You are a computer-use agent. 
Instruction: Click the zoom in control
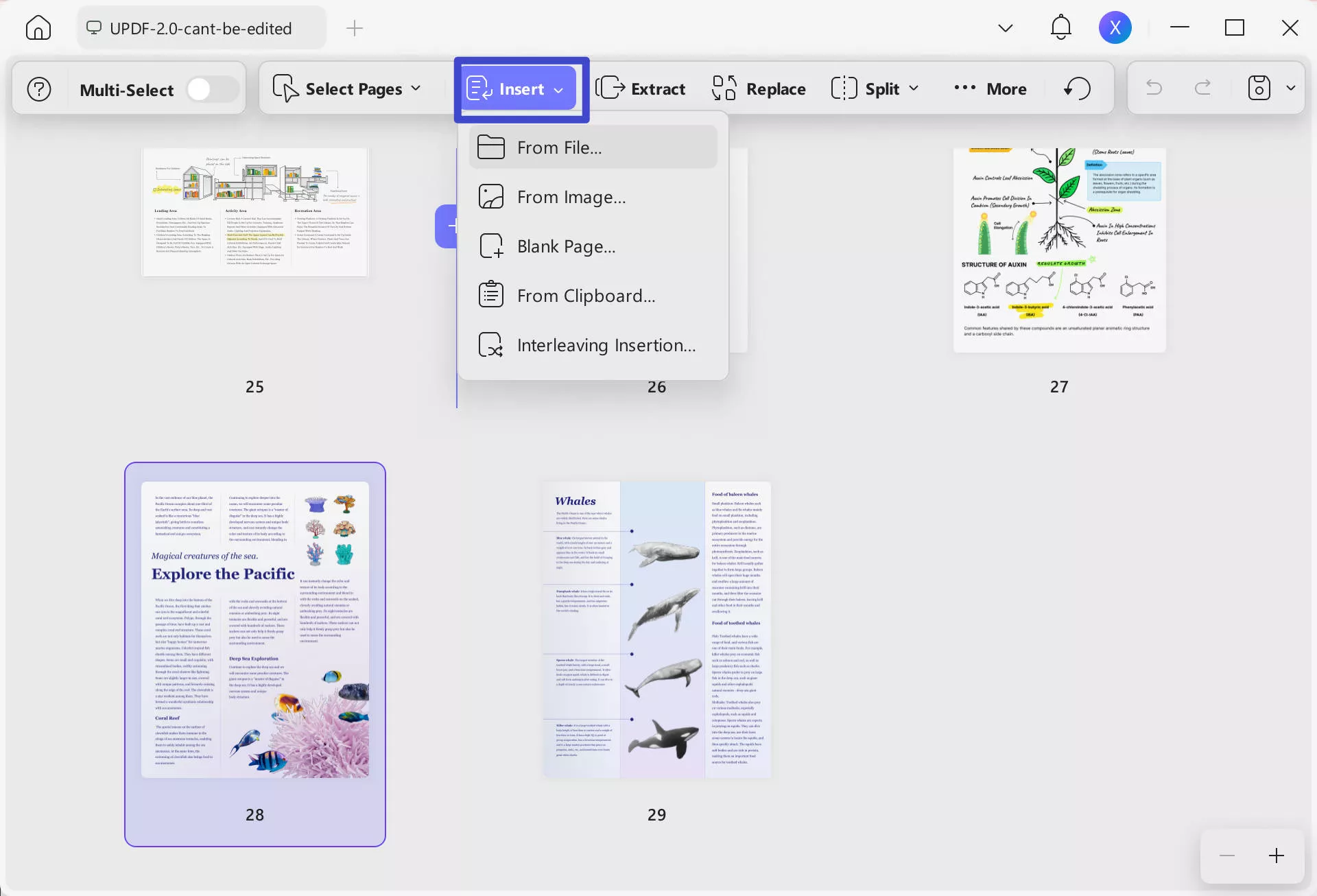[x=1277, y=856]
